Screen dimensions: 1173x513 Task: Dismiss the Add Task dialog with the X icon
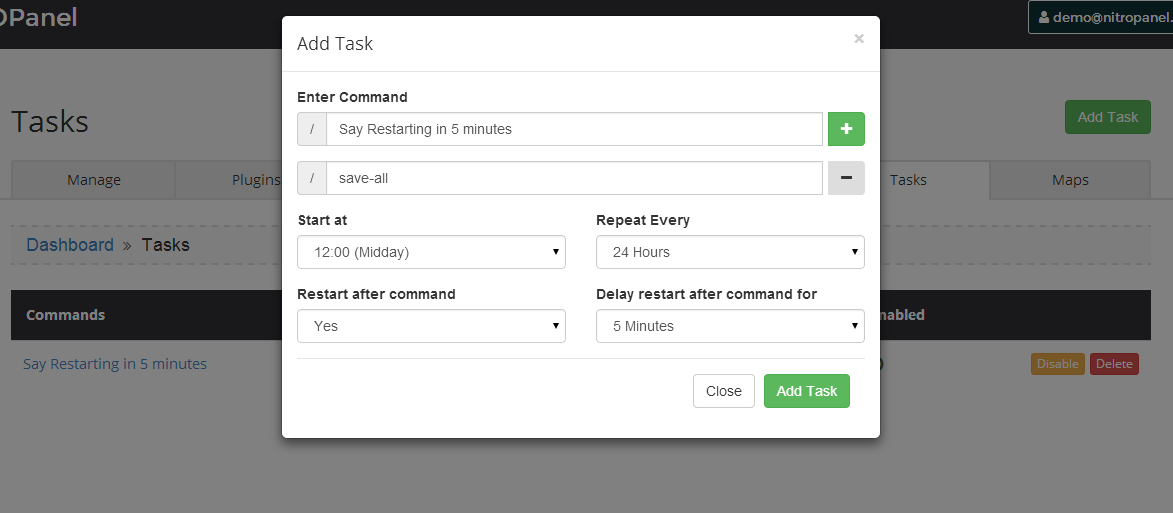pos(859,38)
